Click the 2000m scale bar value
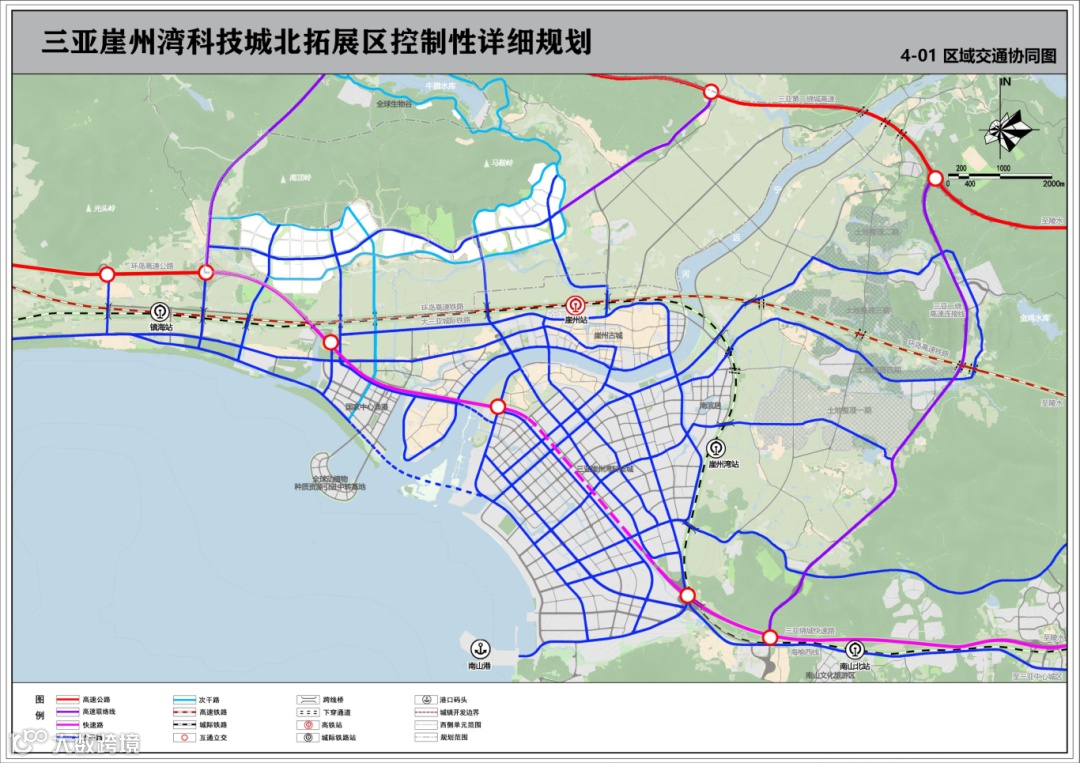Viewport: 1080px width, 763px height. 1053,185
